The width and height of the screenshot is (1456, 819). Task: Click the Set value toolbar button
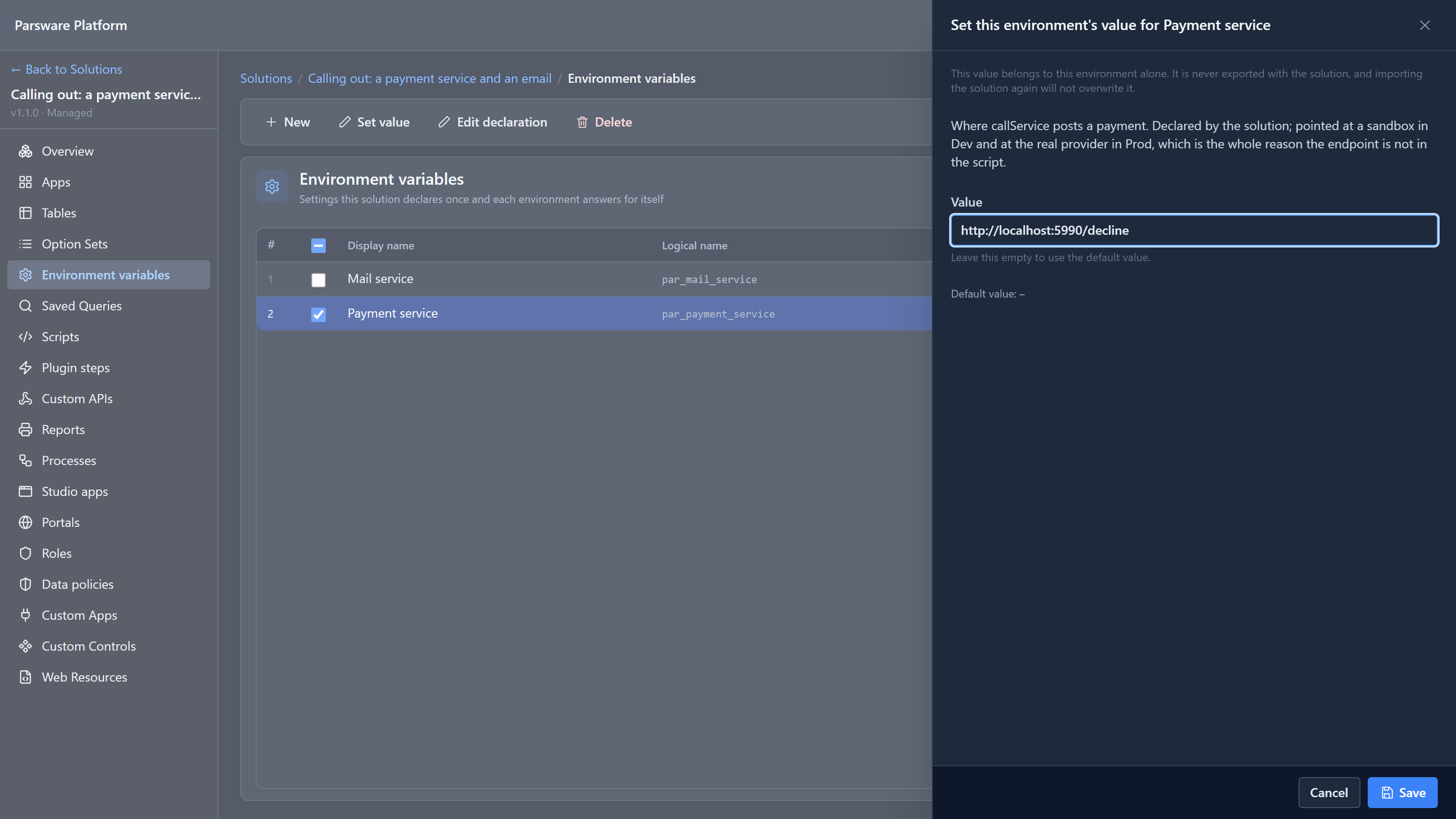click(374, 122)
